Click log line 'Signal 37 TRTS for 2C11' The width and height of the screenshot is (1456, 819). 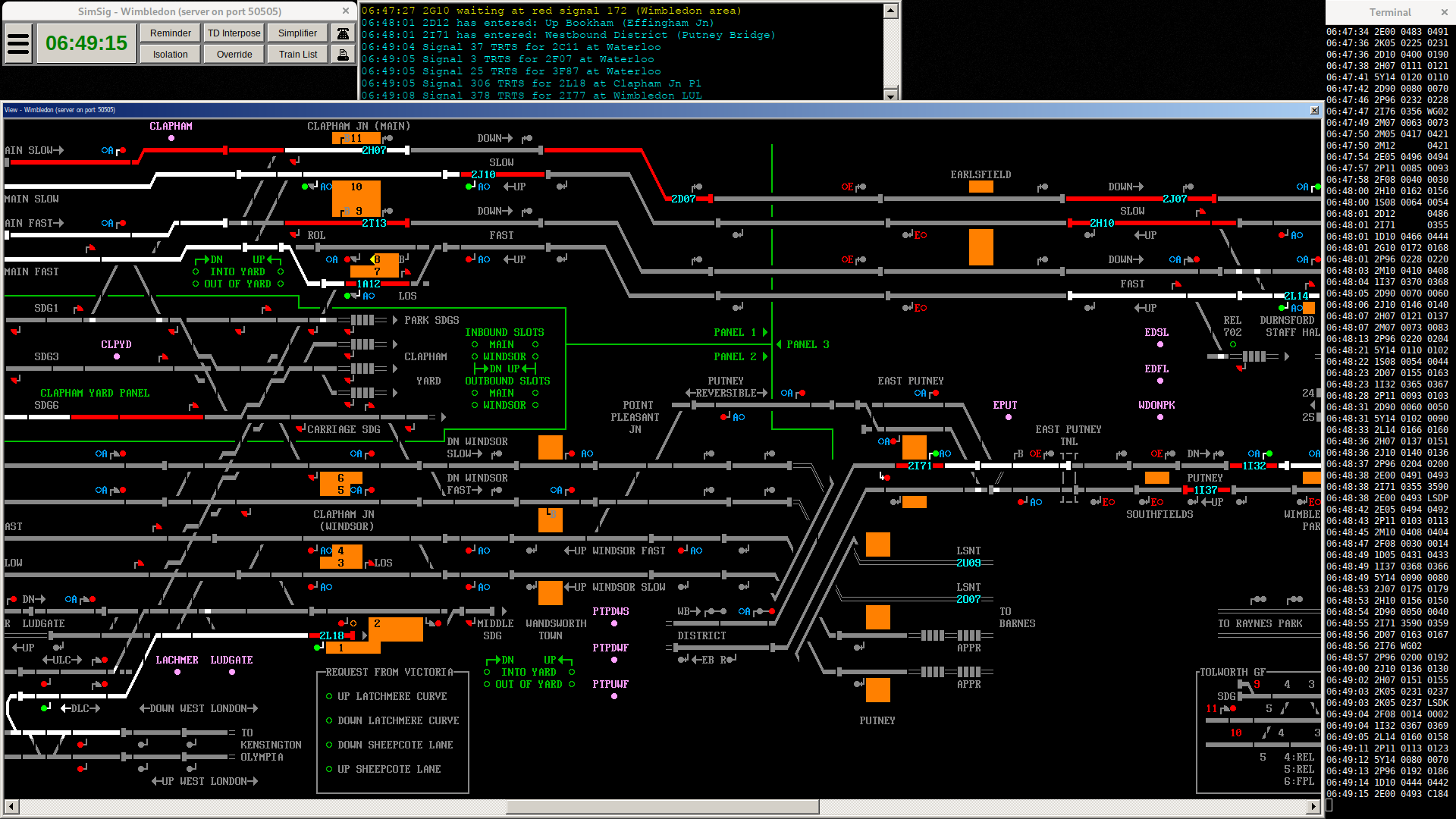510,47
